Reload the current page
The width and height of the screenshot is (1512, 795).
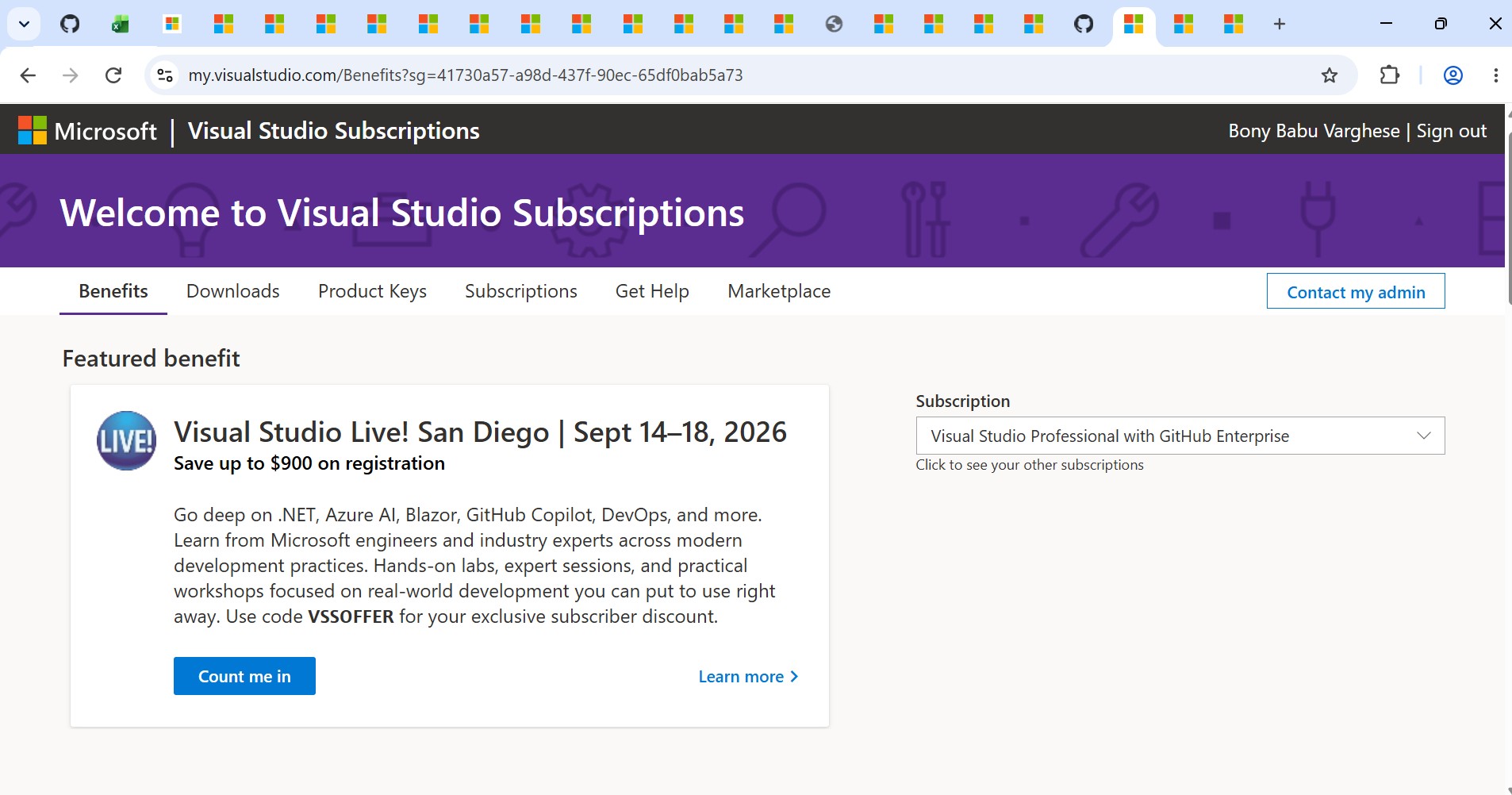pyautogui.click(x=113, y=75)
